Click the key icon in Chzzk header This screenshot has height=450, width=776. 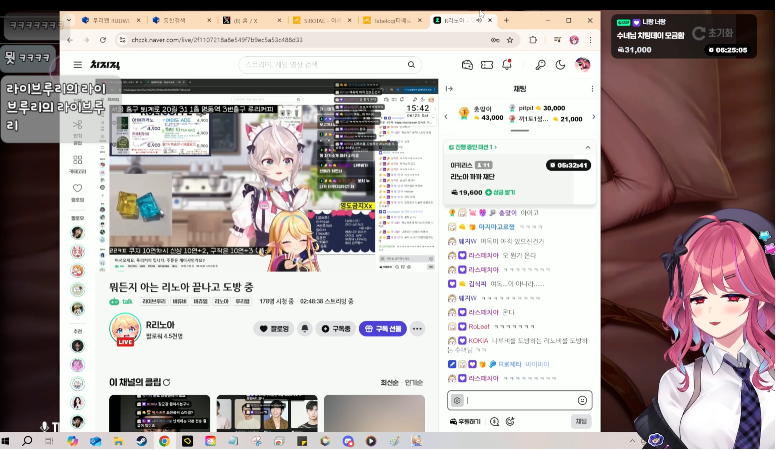coord(540,65)
